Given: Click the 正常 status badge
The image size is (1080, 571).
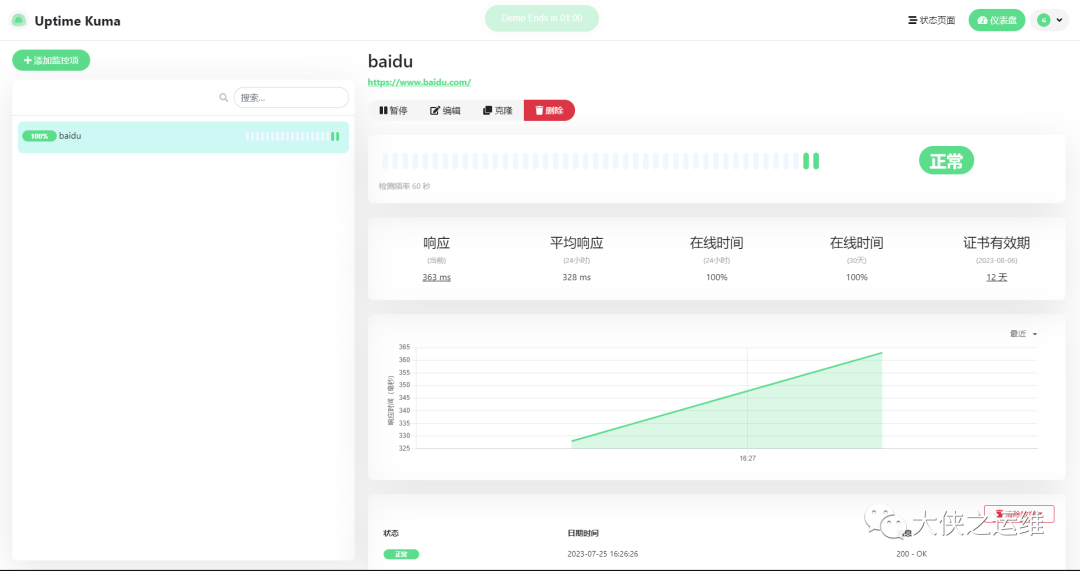Looking at the screenshot, I should click(946, 160).
